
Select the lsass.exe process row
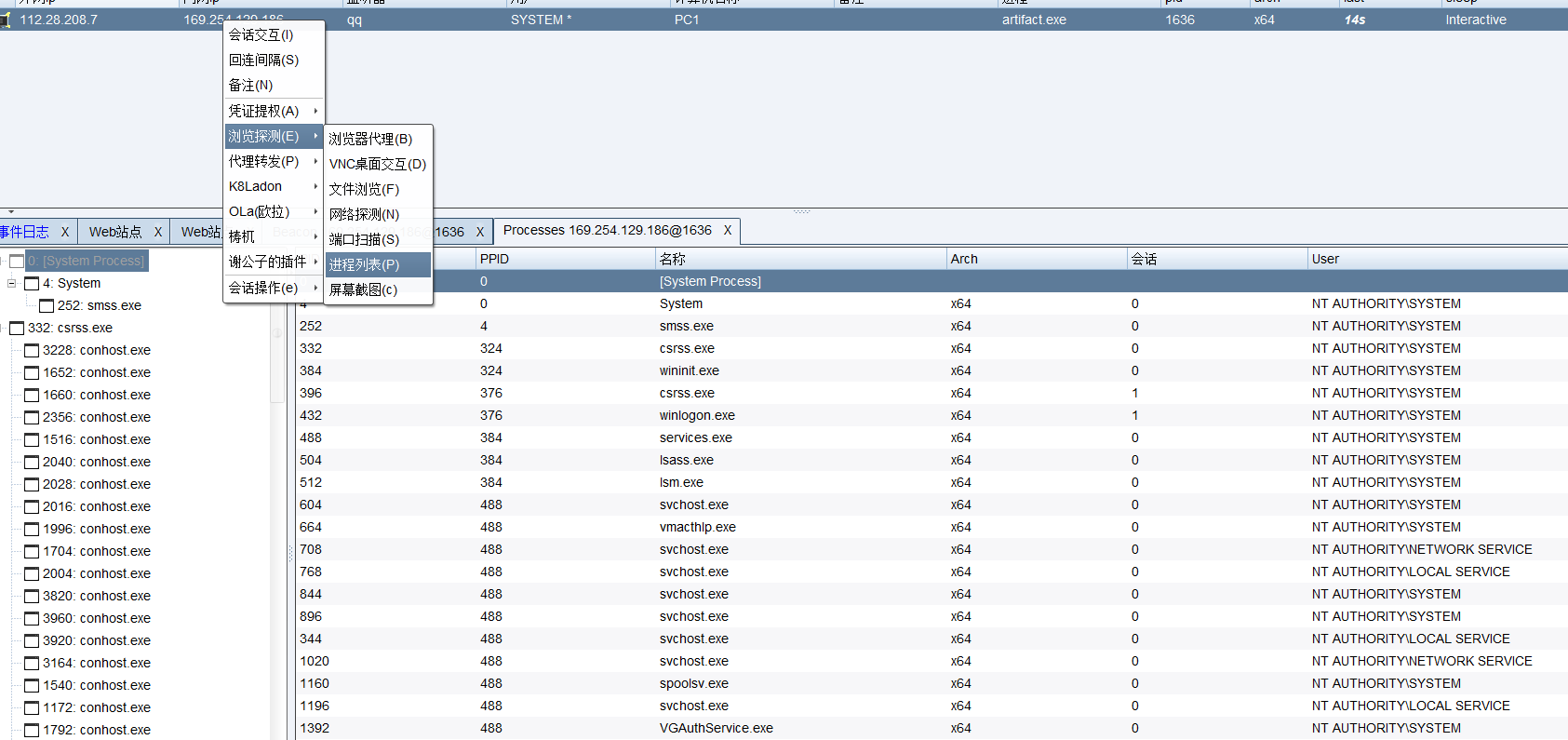(932, 460)
